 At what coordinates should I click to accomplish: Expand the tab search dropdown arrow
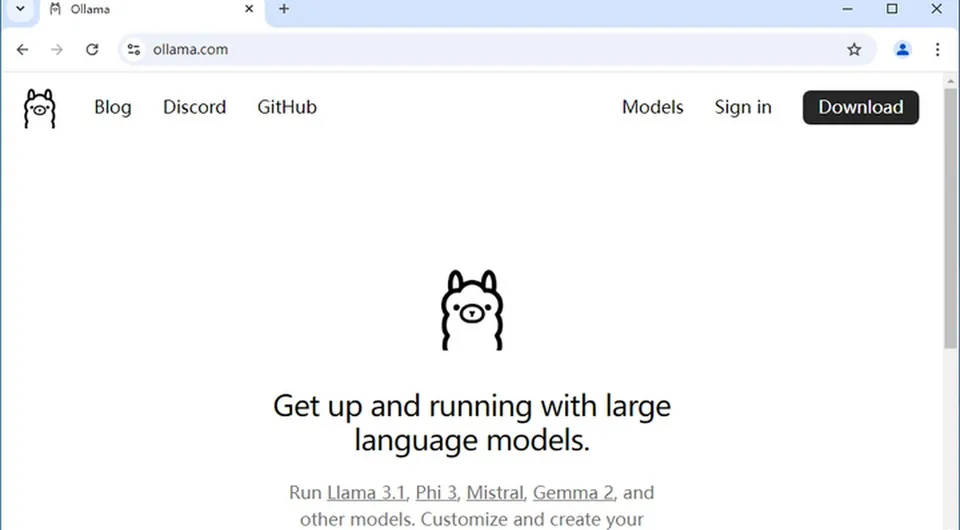pos(20,9)
